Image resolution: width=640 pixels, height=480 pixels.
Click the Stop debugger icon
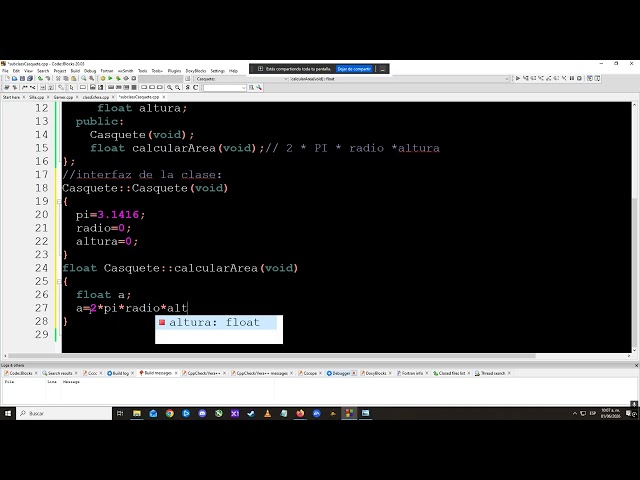[x=579, y=78]
